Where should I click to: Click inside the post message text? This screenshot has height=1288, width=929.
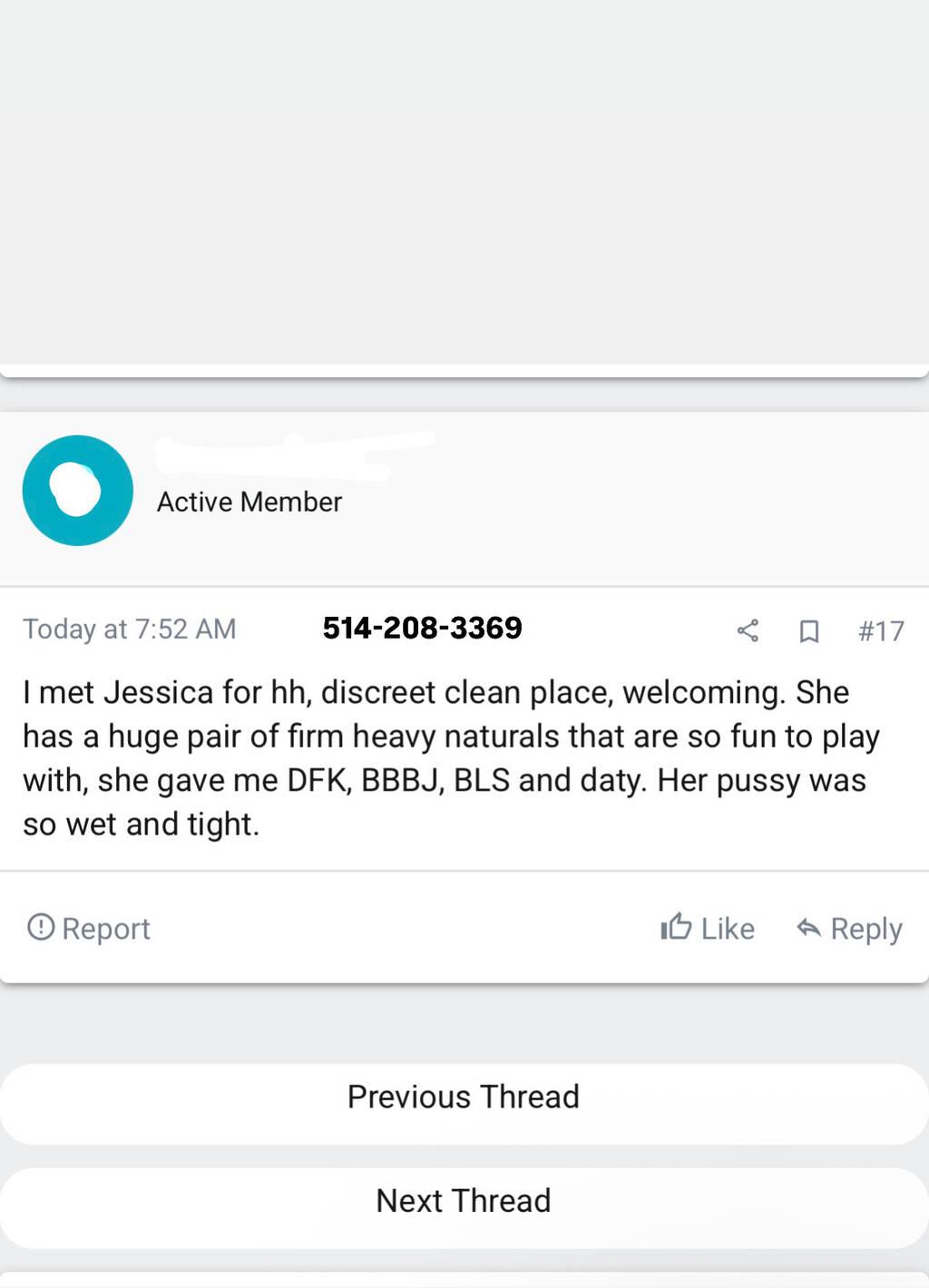click(445, 758)
